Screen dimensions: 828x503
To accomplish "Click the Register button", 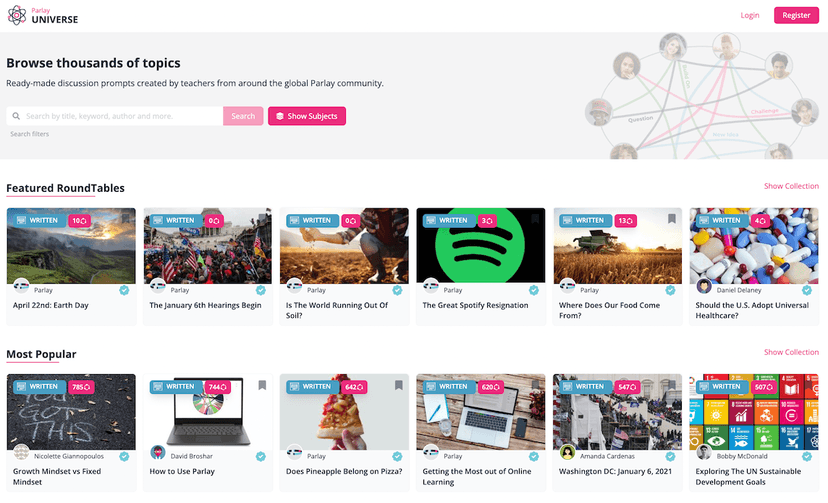I will 796,15.
